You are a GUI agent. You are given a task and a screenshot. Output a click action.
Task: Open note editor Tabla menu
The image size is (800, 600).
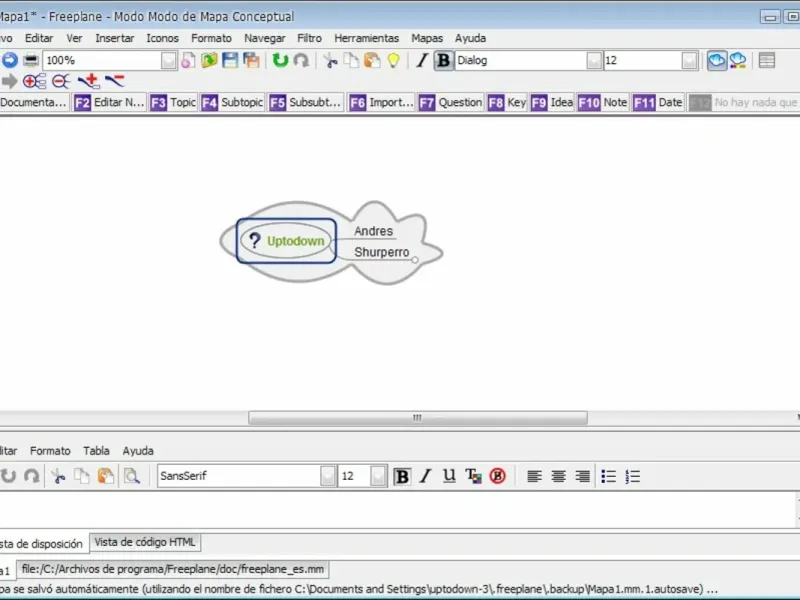tap(96, 451)
